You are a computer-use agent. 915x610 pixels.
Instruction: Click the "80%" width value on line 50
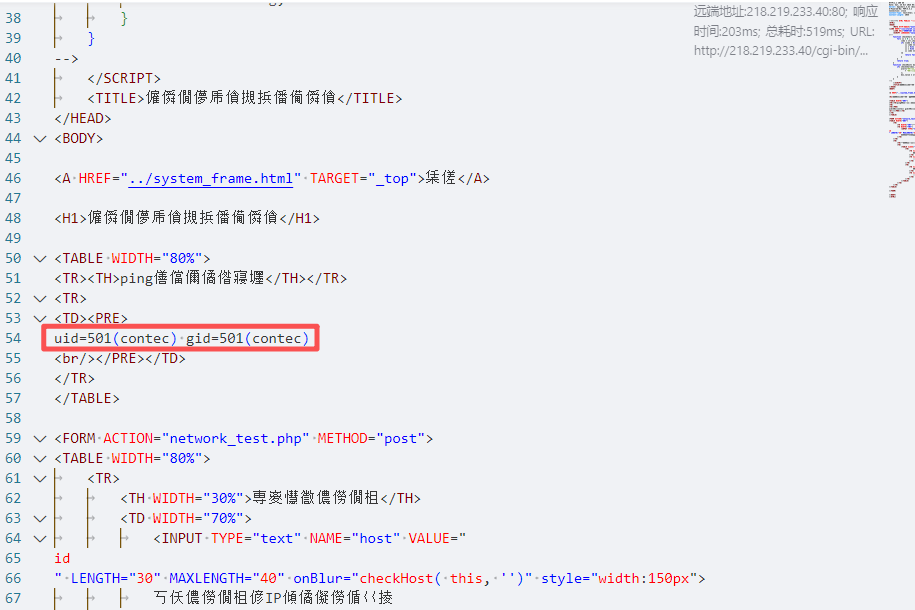pos(182,259)
